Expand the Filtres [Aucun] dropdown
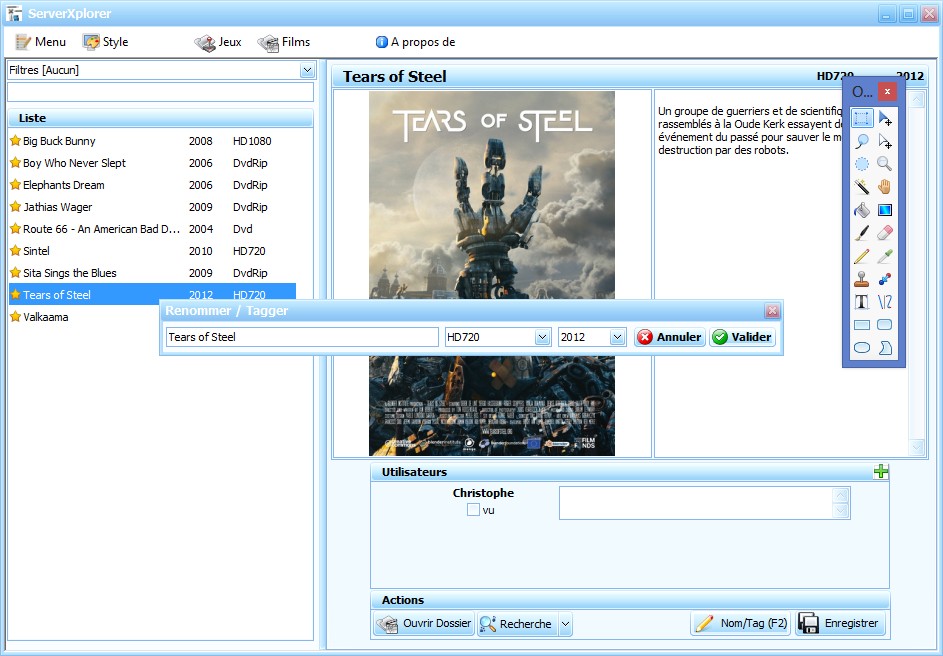This screenshot has width=943, height=656. (x=307, y=70)
